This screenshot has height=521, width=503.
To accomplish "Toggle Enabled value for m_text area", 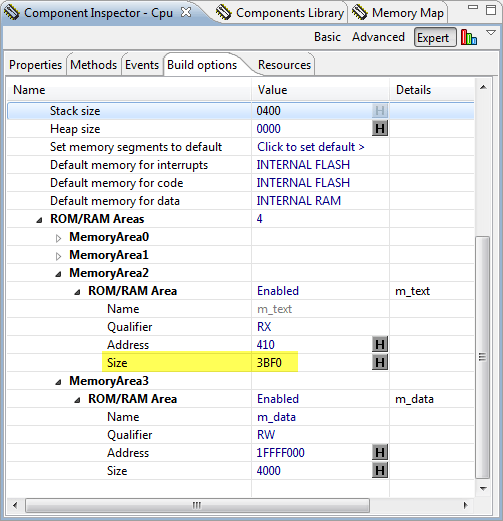I will [x=278, y=291].
